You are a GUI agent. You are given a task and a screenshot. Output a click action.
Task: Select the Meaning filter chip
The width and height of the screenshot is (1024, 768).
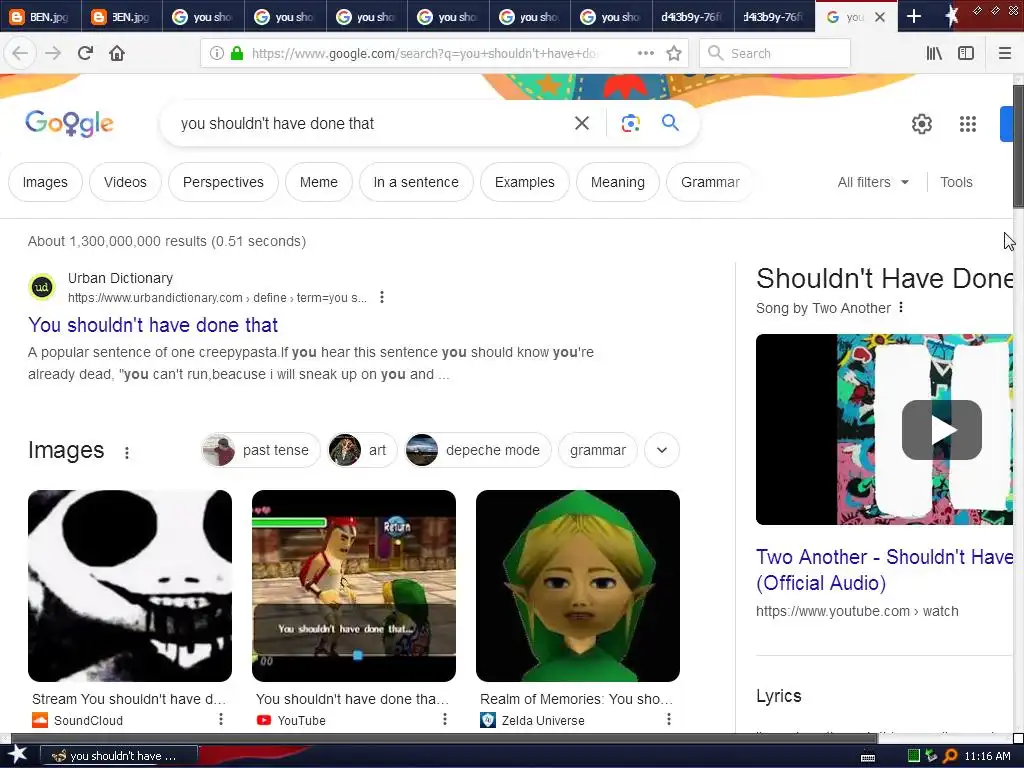(618, 182)
